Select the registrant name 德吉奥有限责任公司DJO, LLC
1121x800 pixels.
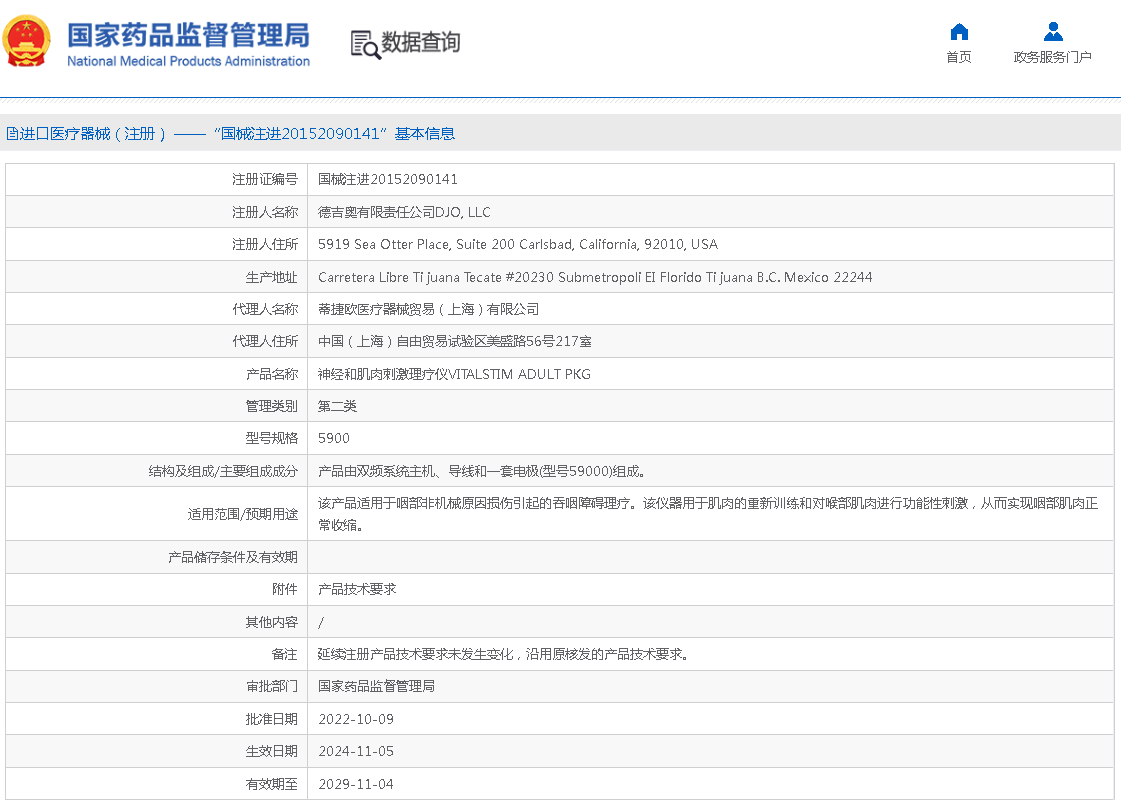[404, 212]
